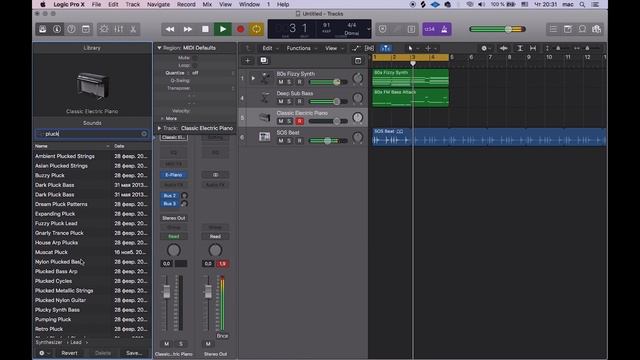The height and width of the screenshot is (360, 640).
Task: Open the List Editors button
Action: (553, 29)
